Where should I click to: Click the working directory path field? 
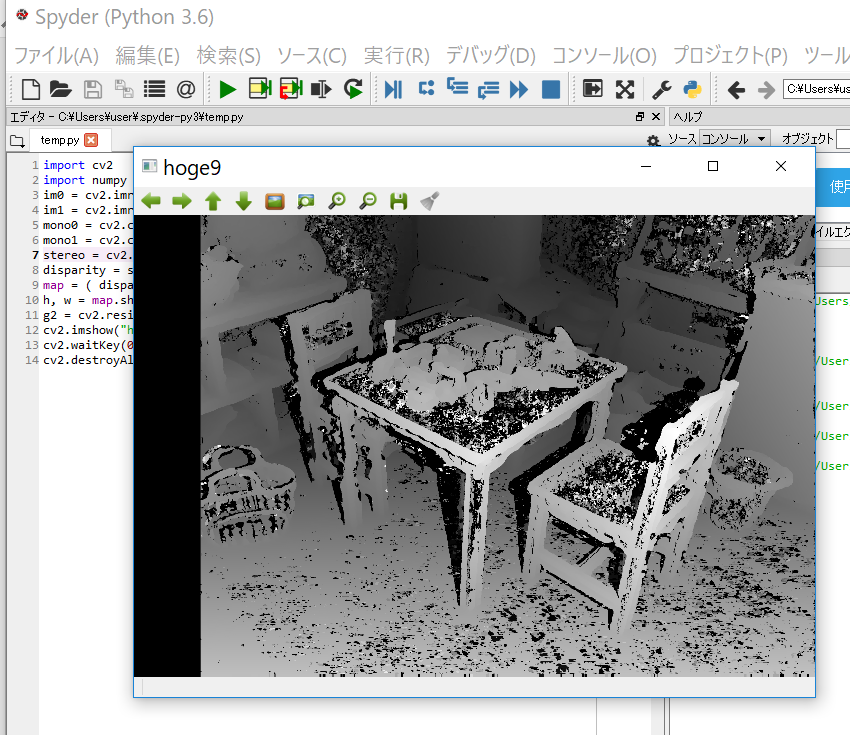point(816,89)
